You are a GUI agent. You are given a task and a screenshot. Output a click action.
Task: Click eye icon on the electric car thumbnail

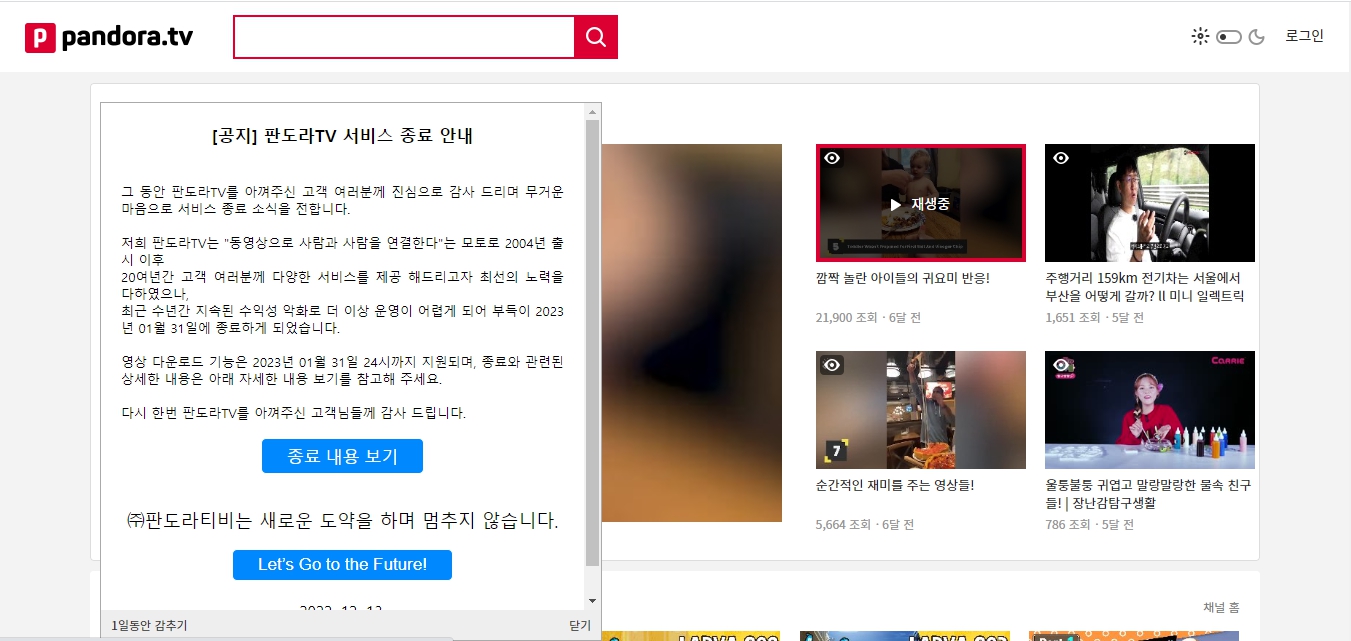[1061, 158]
